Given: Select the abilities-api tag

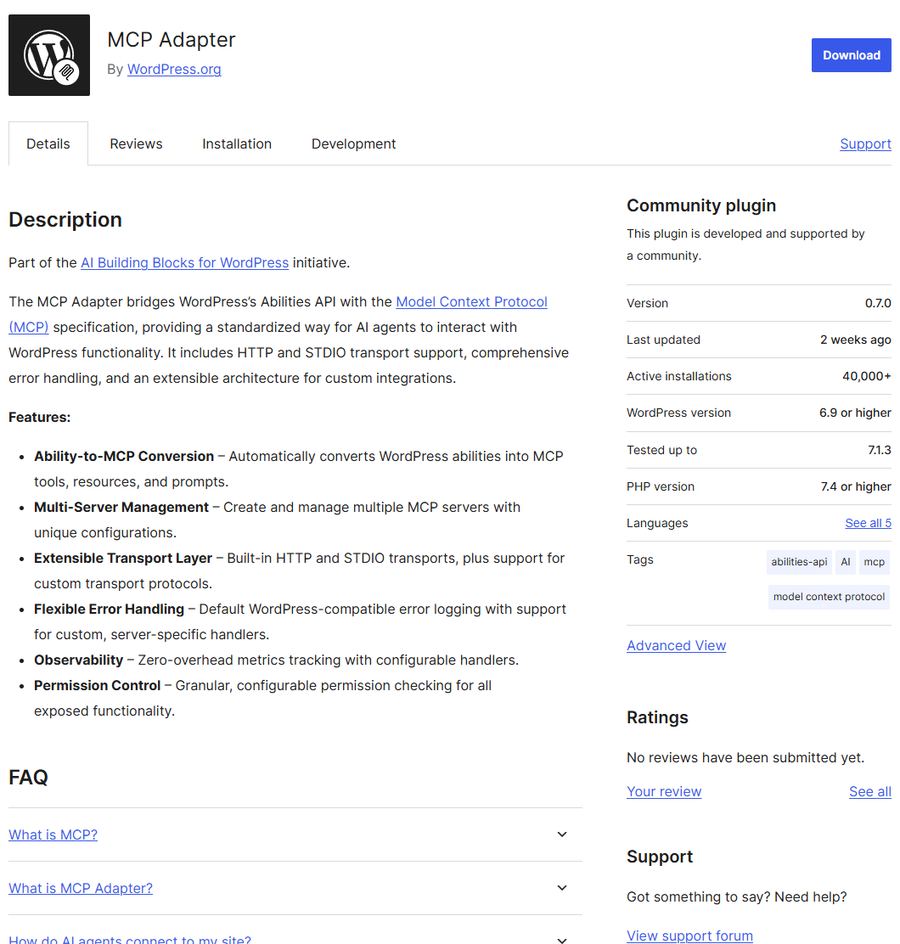Looking at the screenshot, I should pyautogui.click(x=799, y=562).
